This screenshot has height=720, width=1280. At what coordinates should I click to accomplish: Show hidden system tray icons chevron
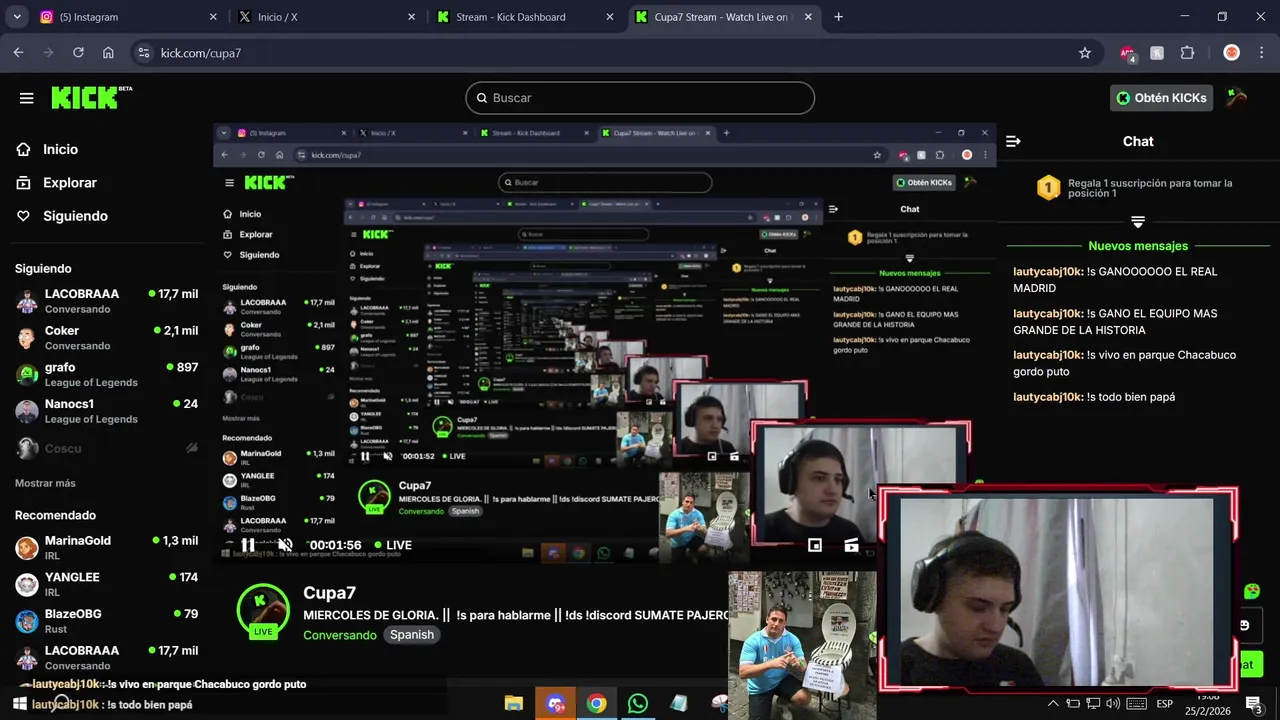1053,704
